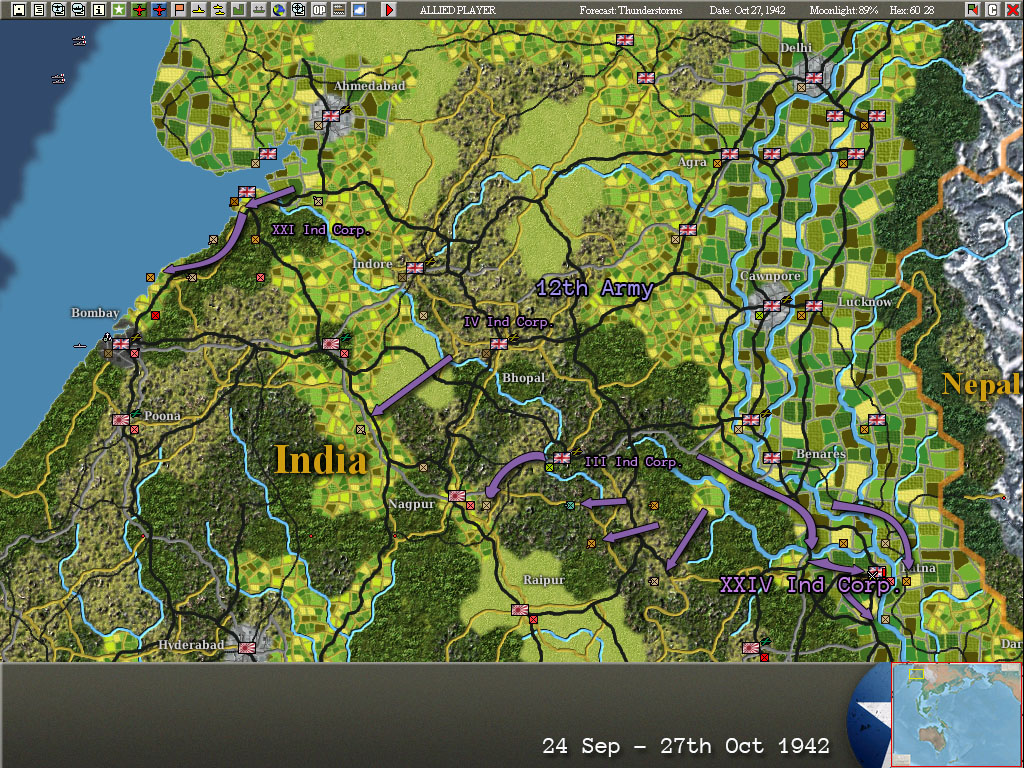Click the white cloud weather icon

[x=359, y=10]
